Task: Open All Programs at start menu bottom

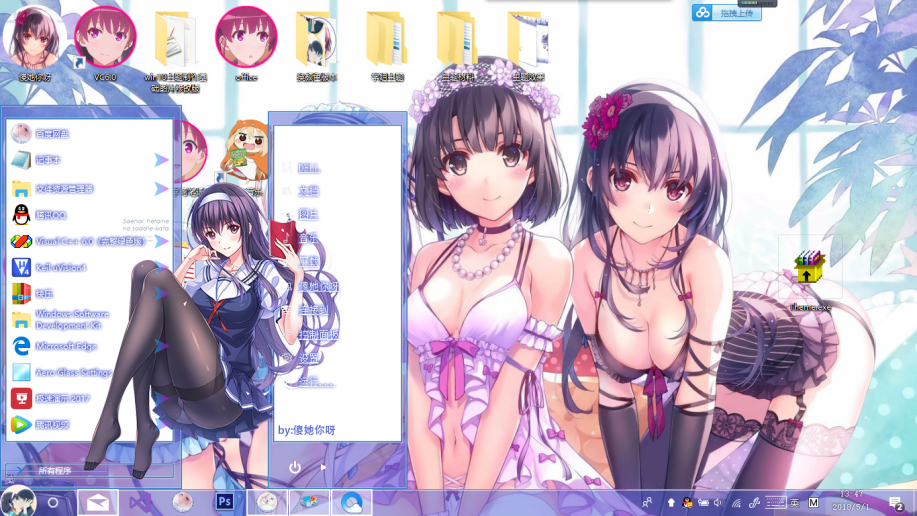Action: tap(89, 470)
